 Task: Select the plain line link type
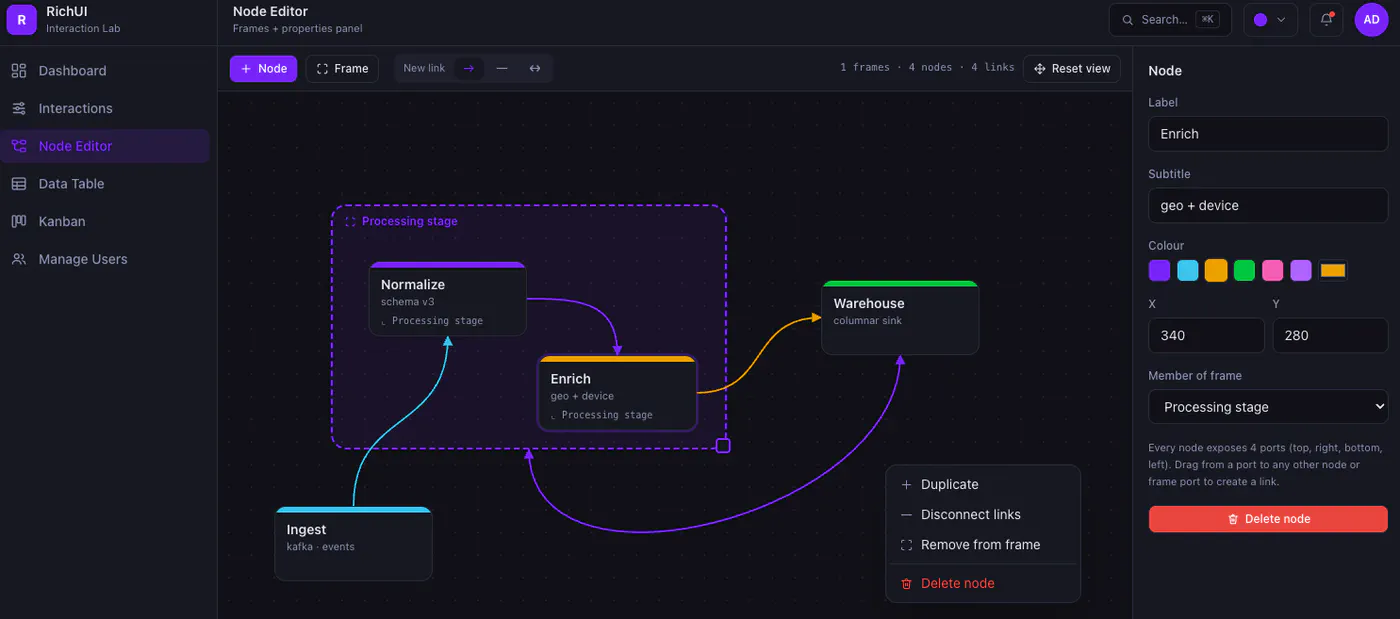502,68
